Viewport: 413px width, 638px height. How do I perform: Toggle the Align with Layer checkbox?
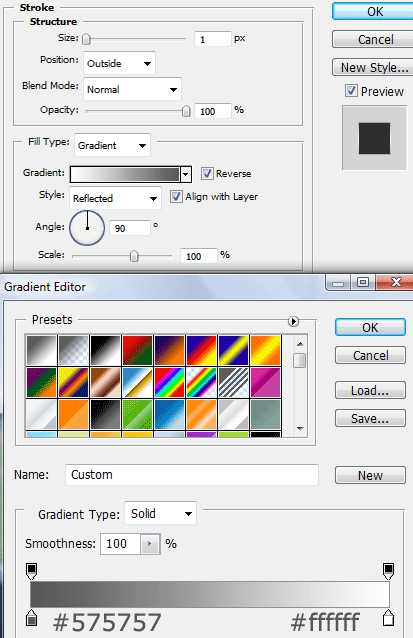tap(176, 197)
